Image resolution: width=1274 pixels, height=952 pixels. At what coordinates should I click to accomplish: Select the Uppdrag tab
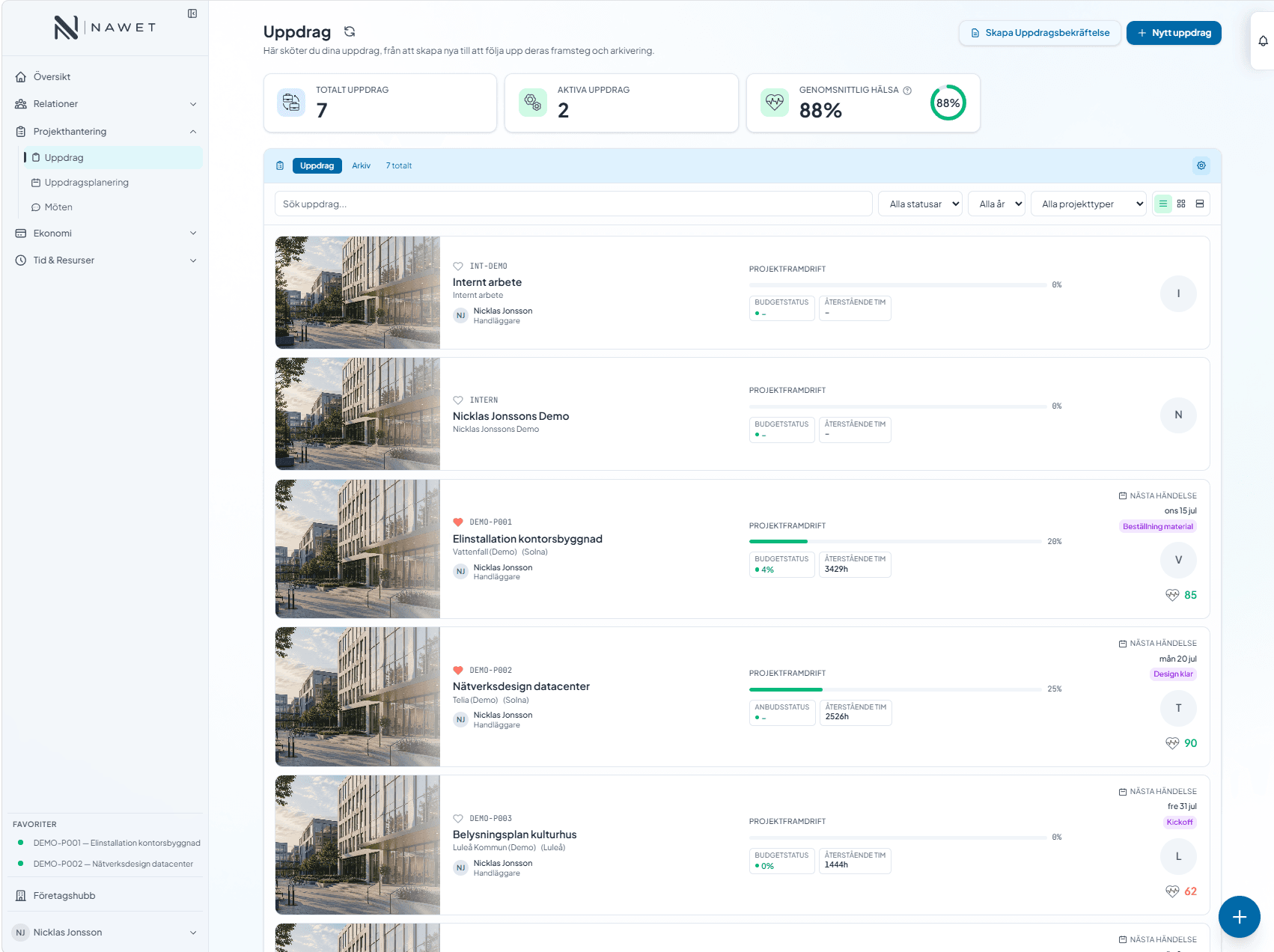317,165
